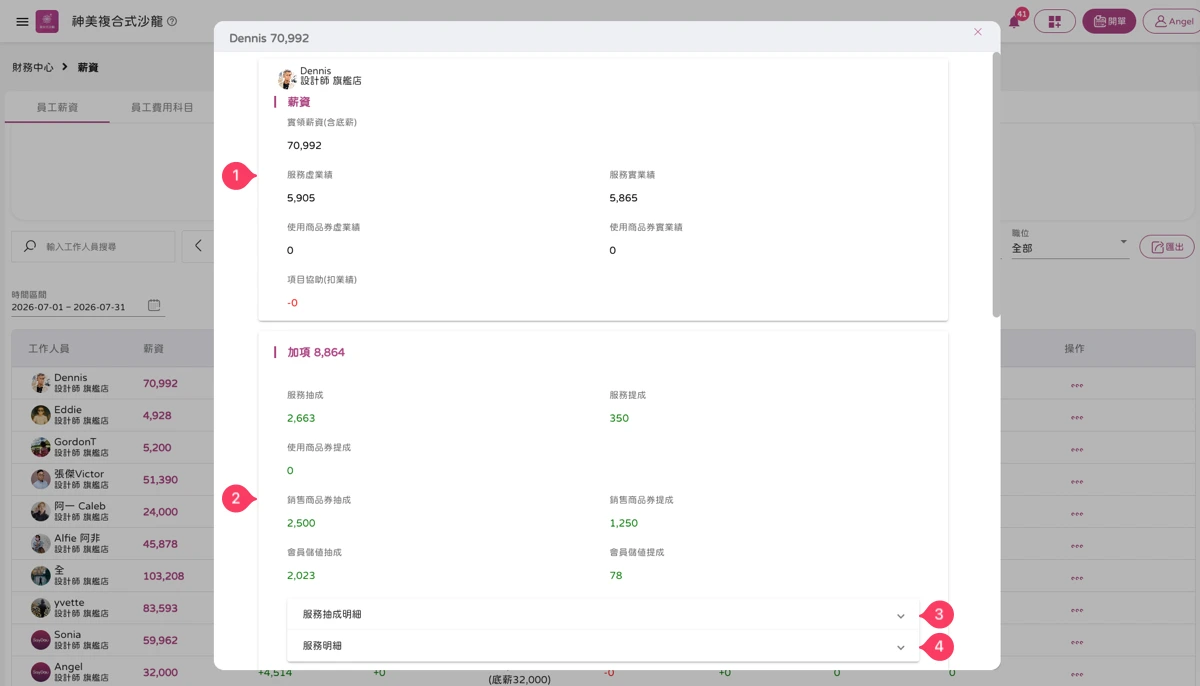
Task: Open the Angel user account button
Action: click(1172, 21)
